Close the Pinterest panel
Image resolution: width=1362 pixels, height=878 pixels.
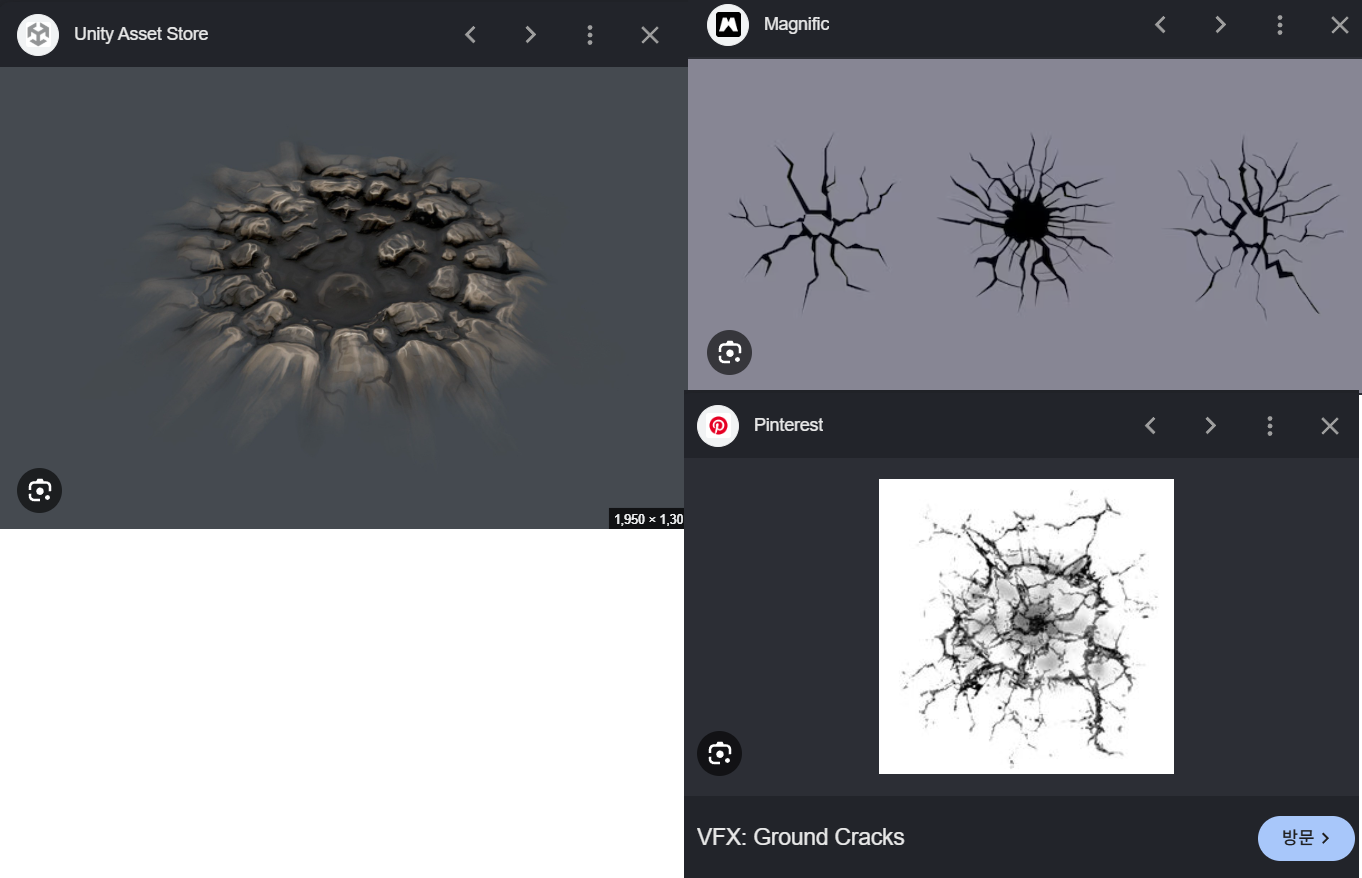coord(1330,426)
